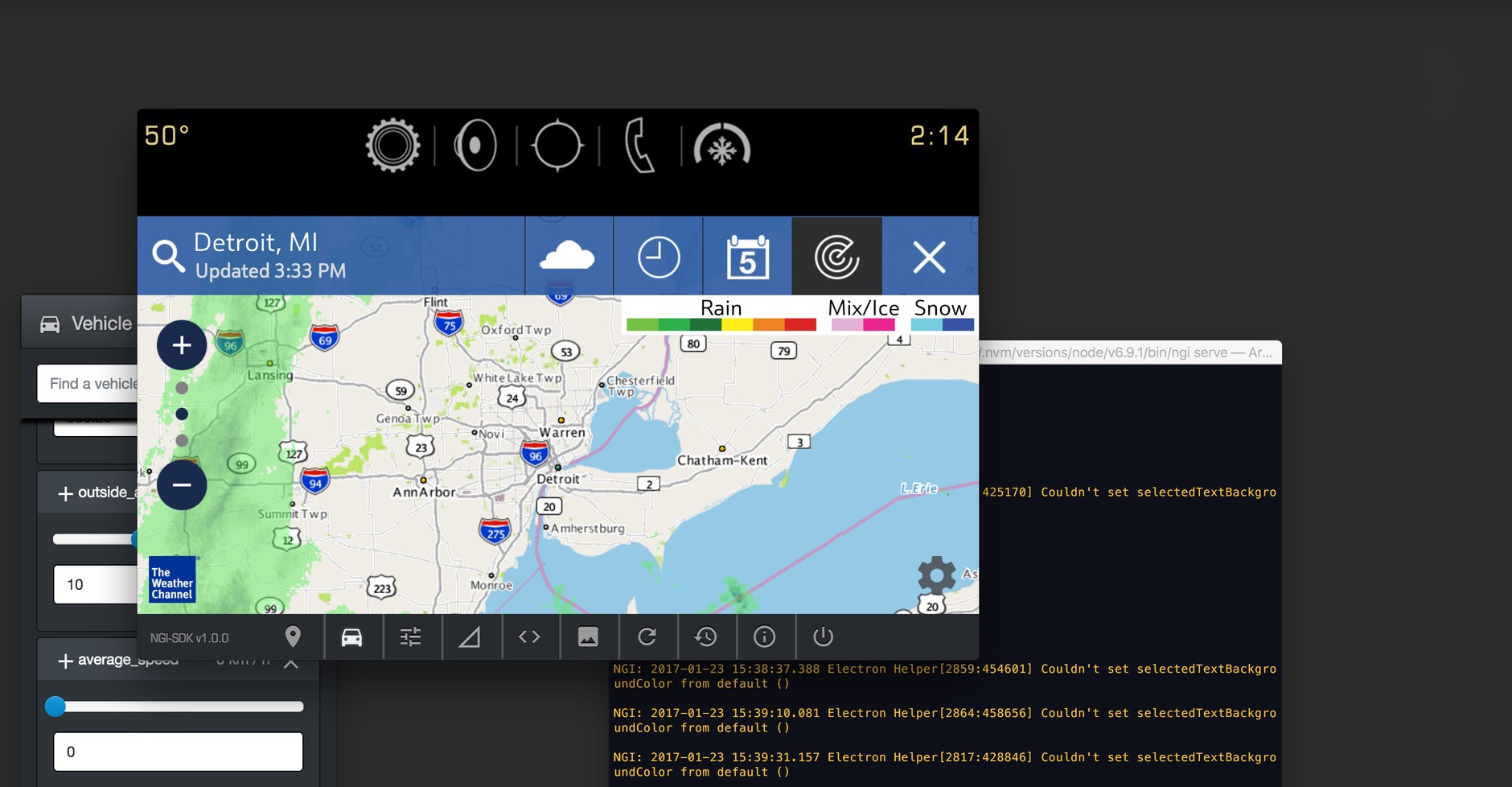
Task: Search for a location with magnifier icon
Action: pos(169,257)
